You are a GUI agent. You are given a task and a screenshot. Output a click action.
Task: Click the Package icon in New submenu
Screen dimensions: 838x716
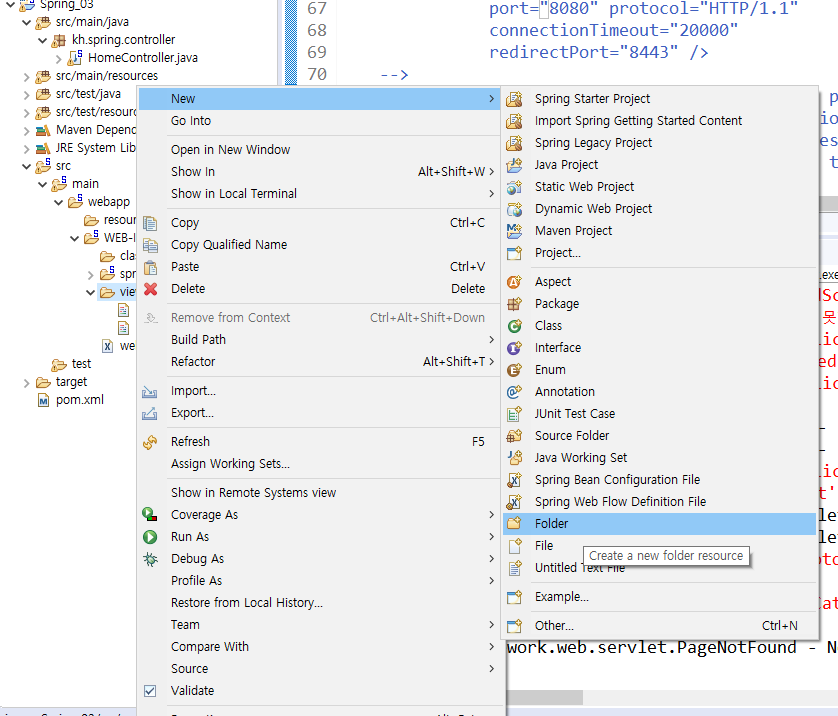514,303
